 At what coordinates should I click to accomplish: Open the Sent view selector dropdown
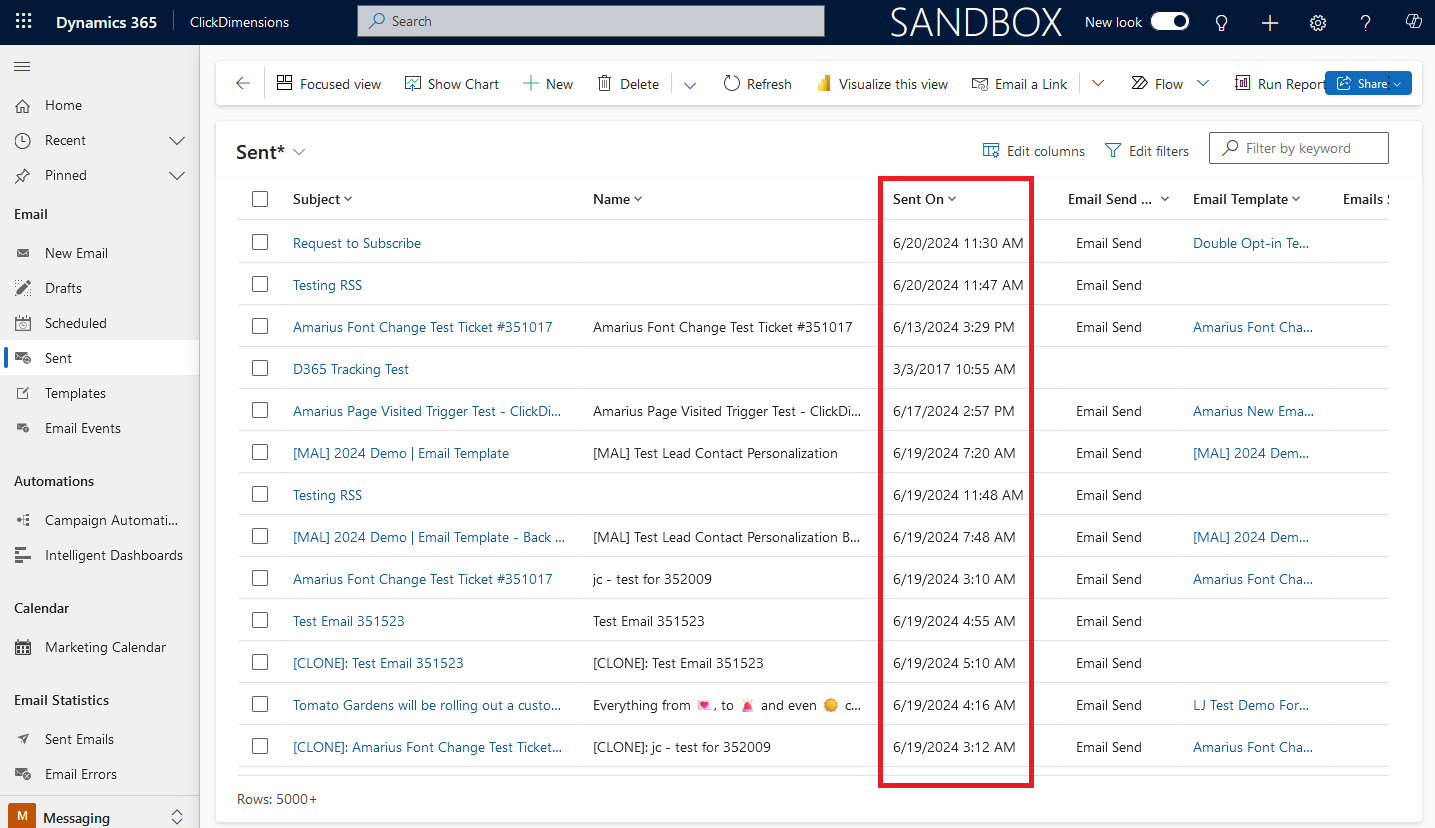click(x=298, y=152)
